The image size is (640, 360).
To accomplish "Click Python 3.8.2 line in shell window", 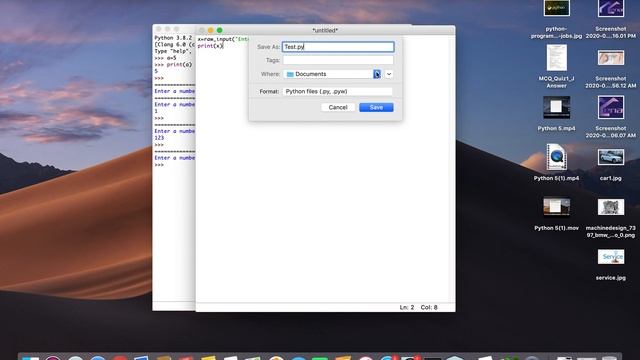I will [173, 38].
